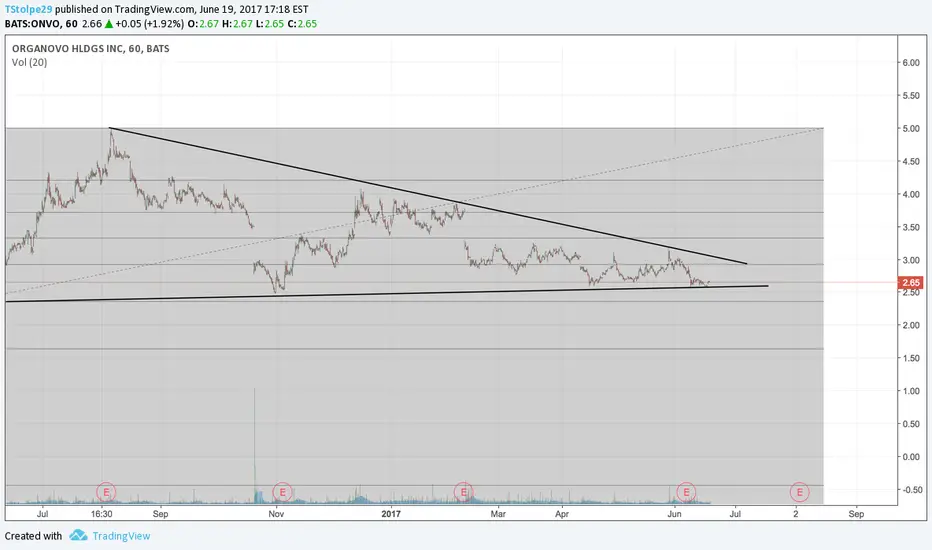Click the +0.05 (+1.92%) change value
Screen dimensions: 932x550
[150, 24]
